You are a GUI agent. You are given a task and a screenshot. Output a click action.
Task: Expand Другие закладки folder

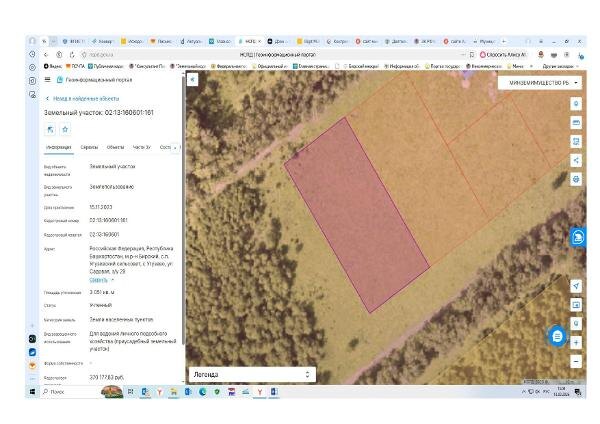click(x=561, y=66)
